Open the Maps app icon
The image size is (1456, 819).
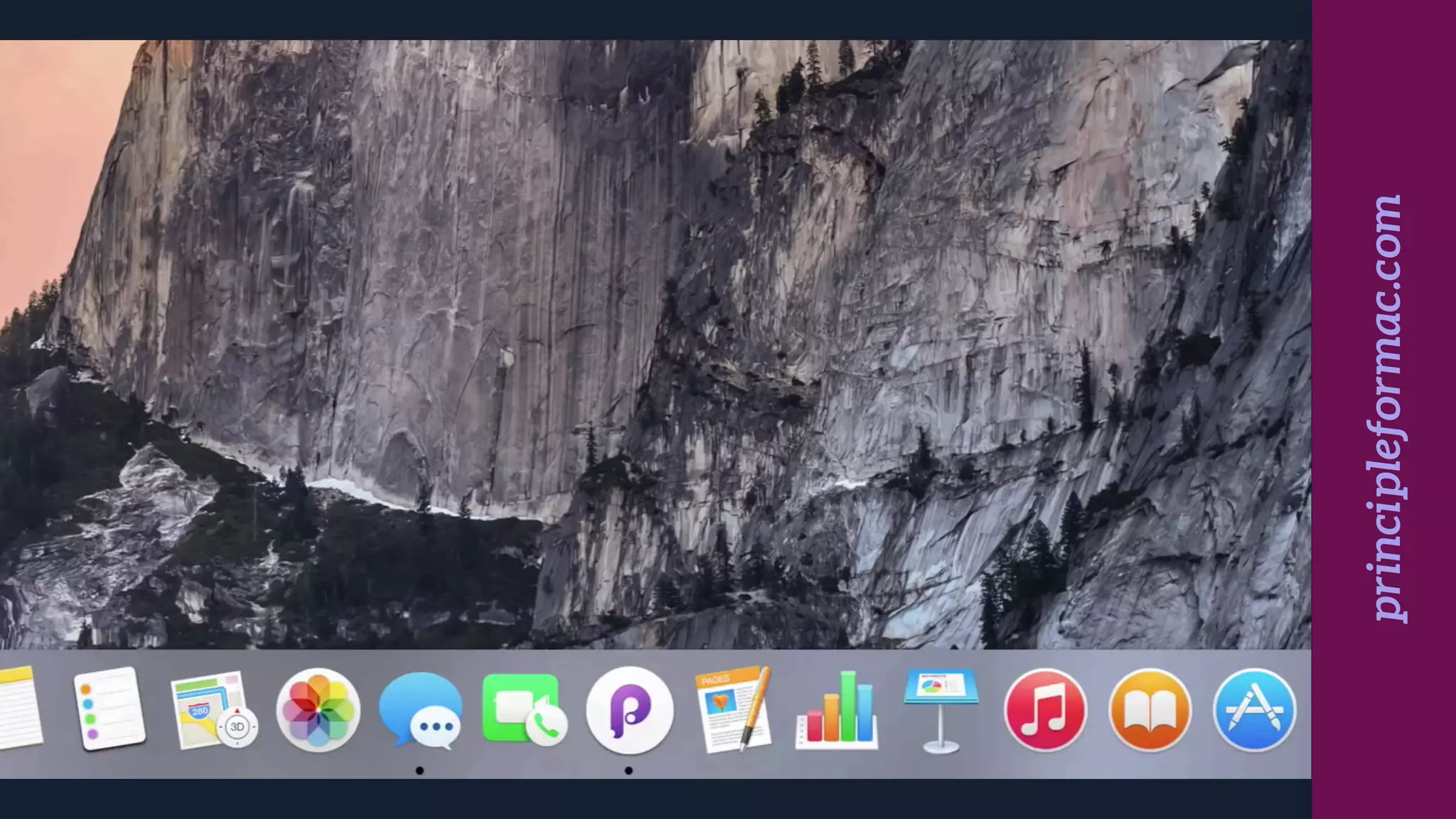[214, 710]
